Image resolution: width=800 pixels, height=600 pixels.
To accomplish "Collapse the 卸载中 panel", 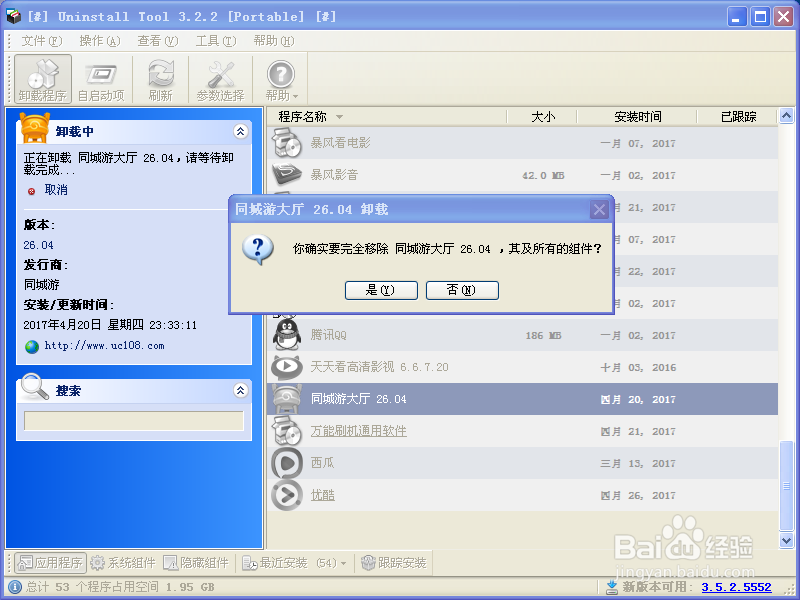I will [x=240, y=132].
